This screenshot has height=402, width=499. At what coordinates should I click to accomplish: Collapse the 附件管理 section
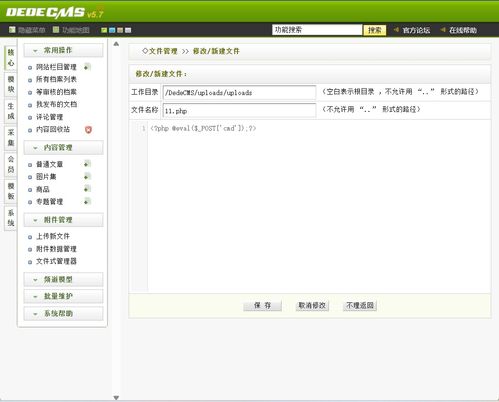[x=63, y=220]
